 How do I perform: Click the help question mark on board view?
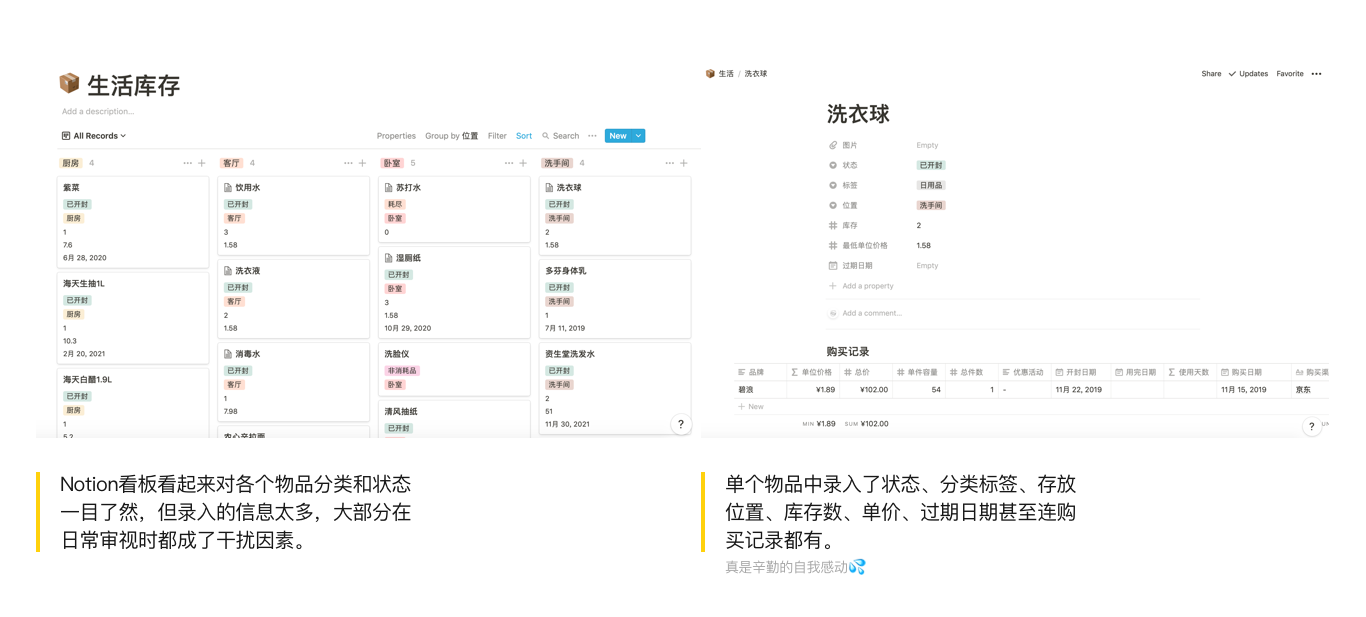681,424
